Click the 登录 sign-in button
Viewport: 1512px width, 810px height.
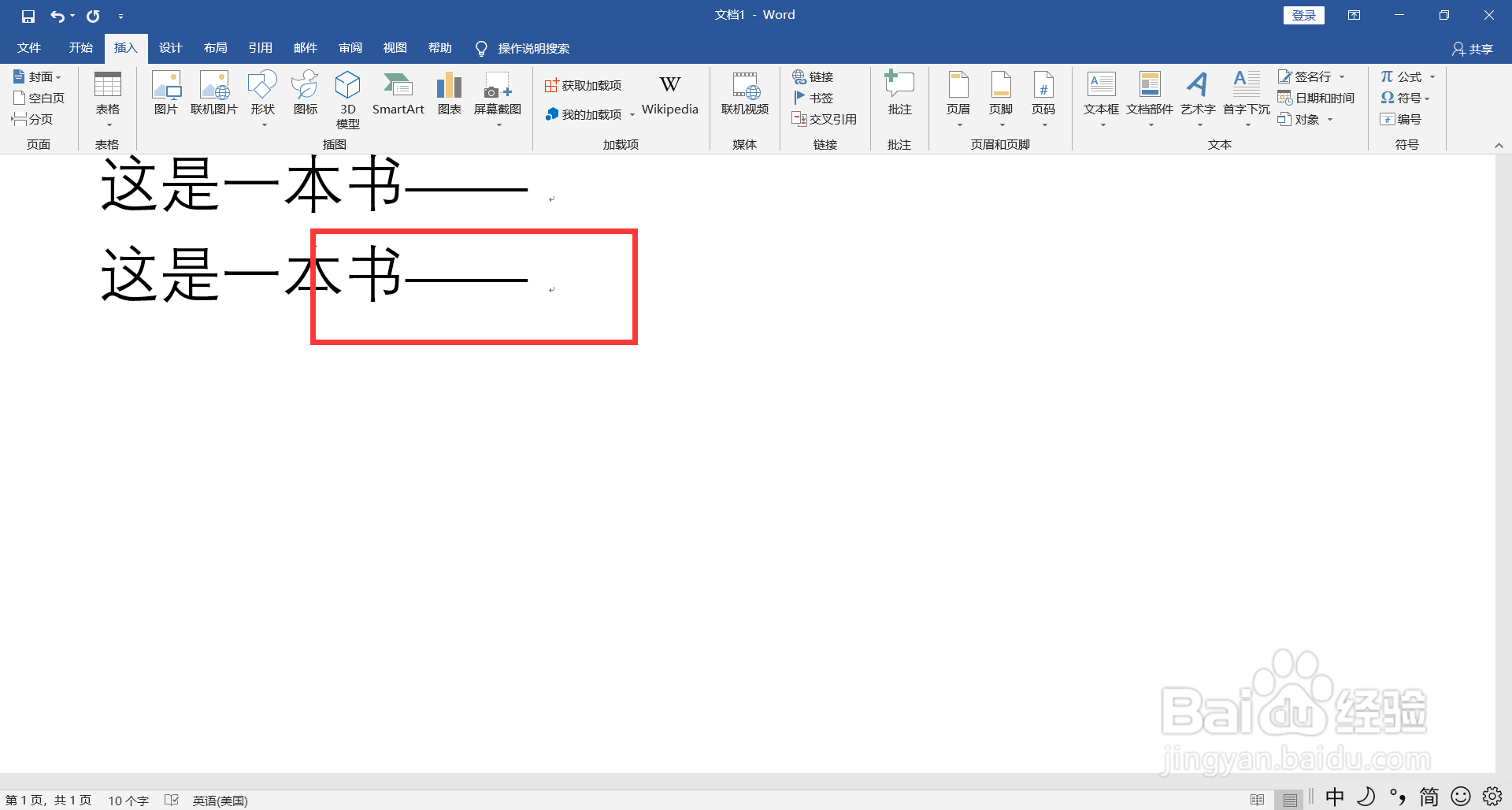coord(1303,15)
